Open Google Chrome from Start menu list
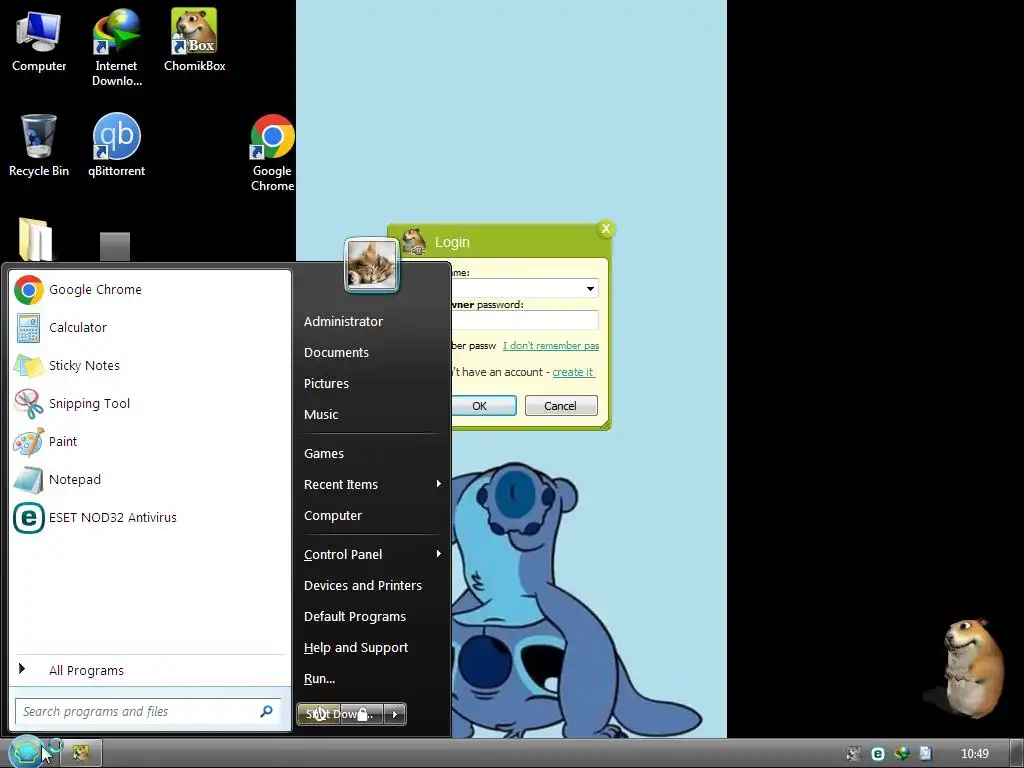1024x768 pixels. (150, 290)
